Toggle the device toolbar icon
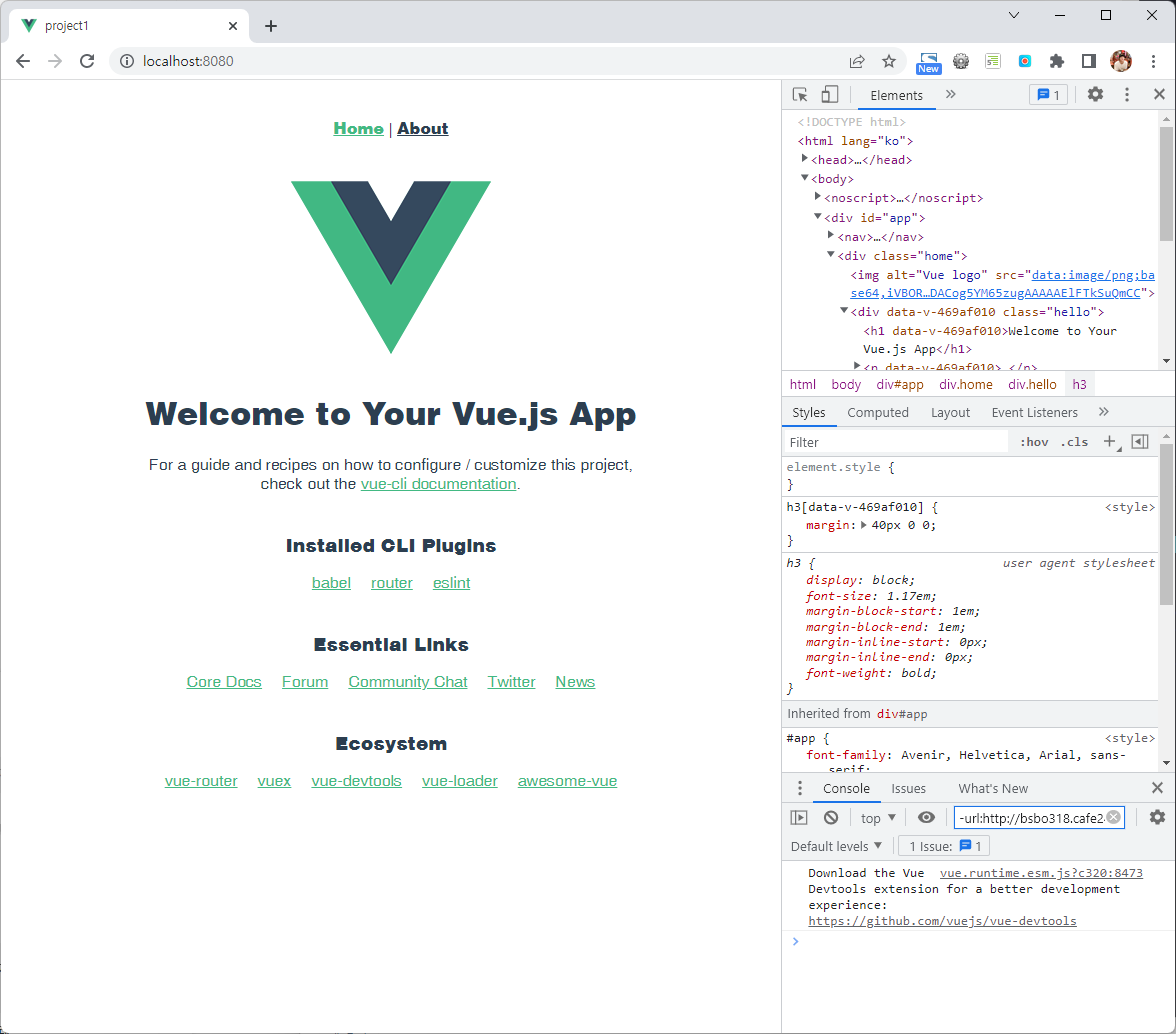The height and width of the screenshot is (1034, 1176). pos(830,94)
